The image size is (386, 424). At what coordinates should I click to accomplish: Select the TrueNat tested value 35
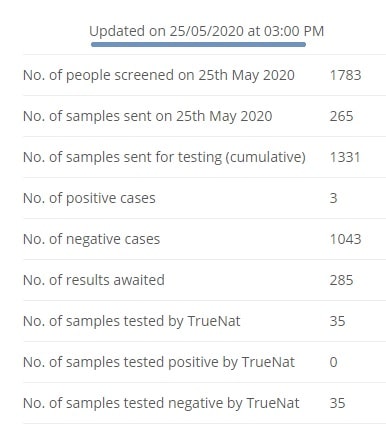(337, 321)
